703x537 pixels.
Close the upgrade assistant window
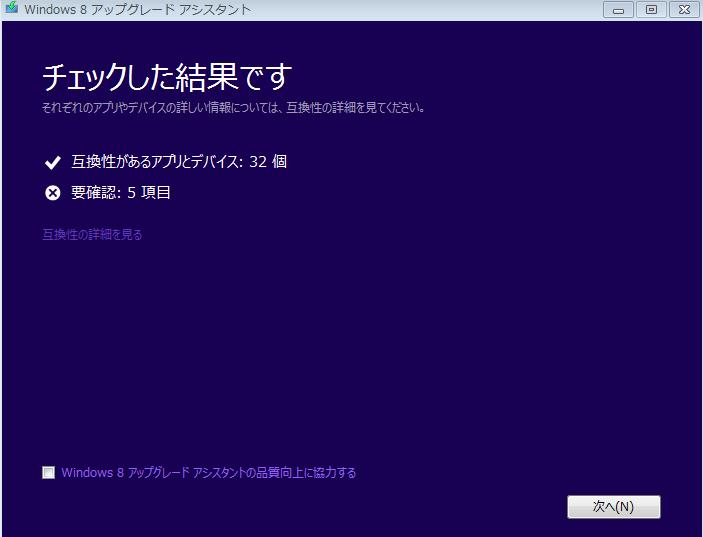(684, 9)
